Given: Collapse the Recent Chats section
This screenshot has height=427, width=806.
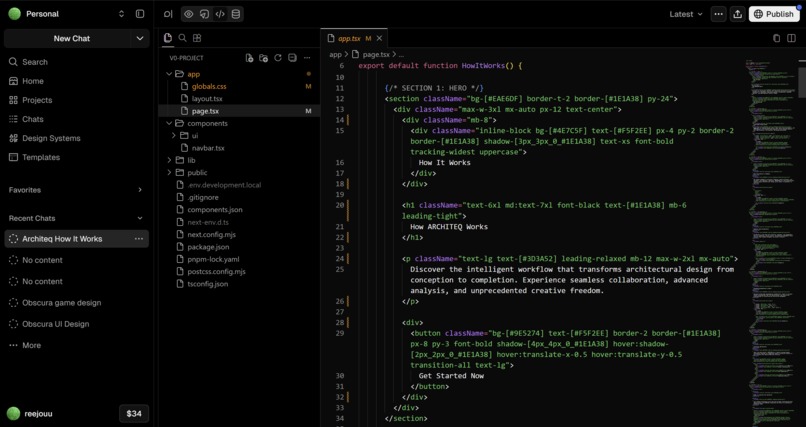Looking at the screenshot, I should (x=140, y=218).
